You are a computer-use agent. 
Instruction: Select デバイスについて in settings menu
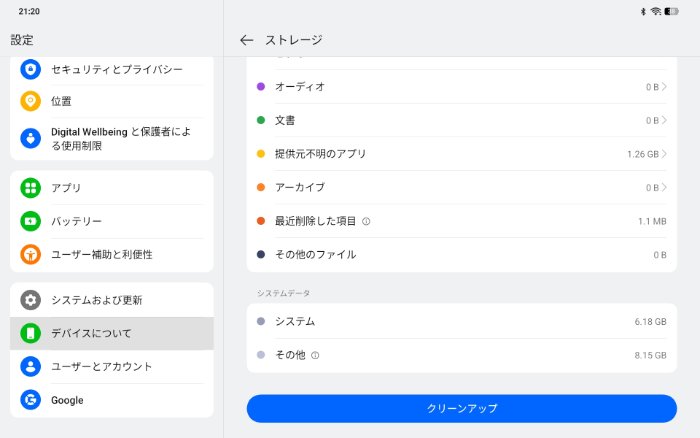click(x=111, y=333)
